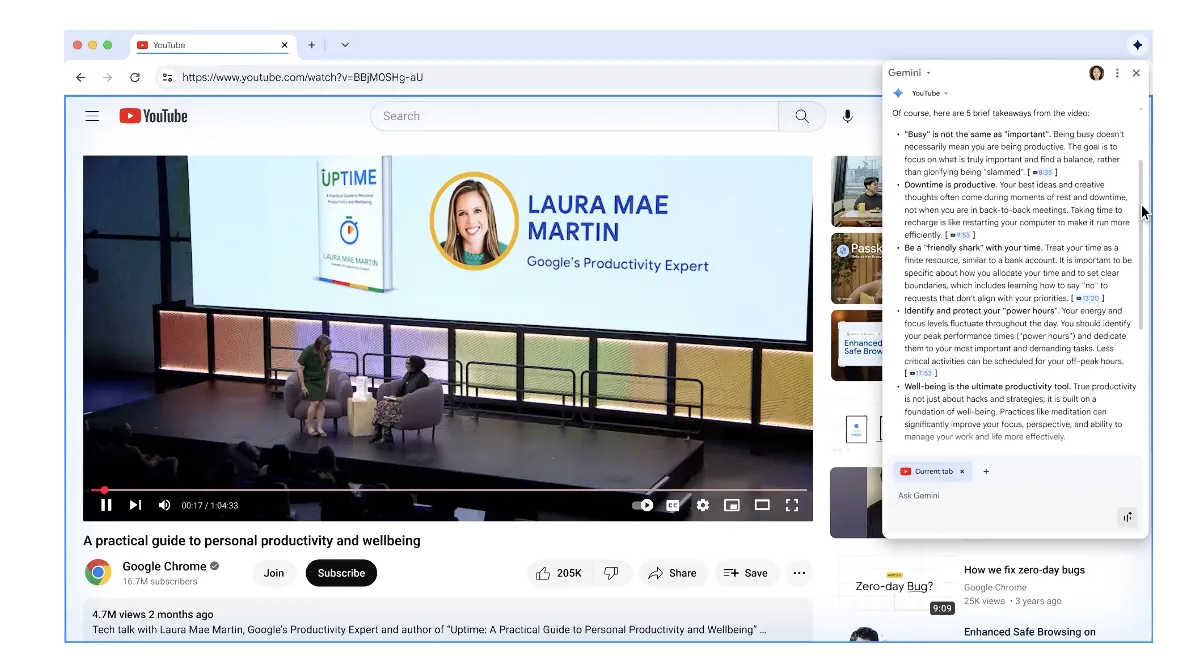The width and height of the screenshot is (1188, 670).
Task: Open video settings gear
Action: (703, 505)
